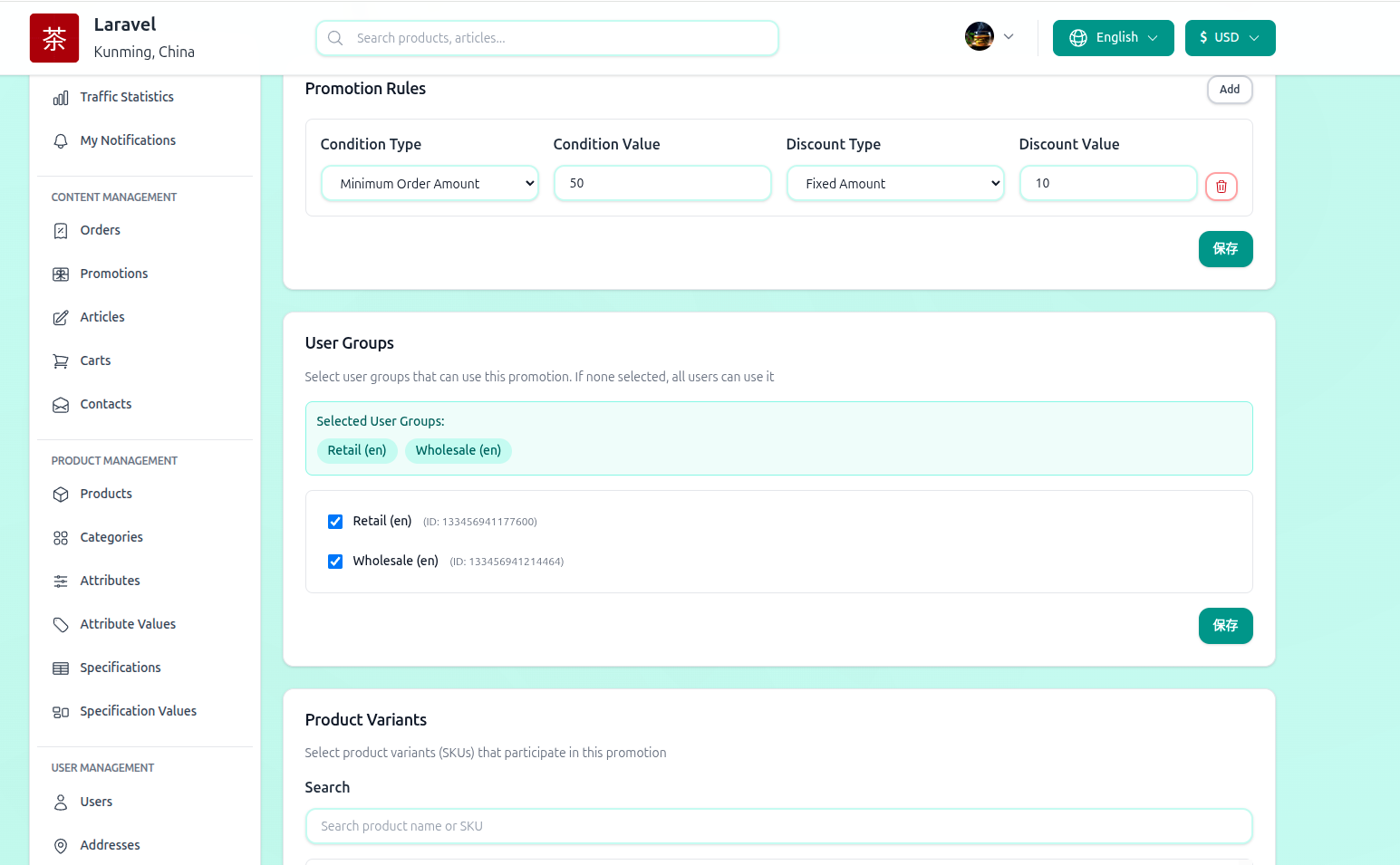Open the Products sidebar menu item

click(x=106, y=494)
